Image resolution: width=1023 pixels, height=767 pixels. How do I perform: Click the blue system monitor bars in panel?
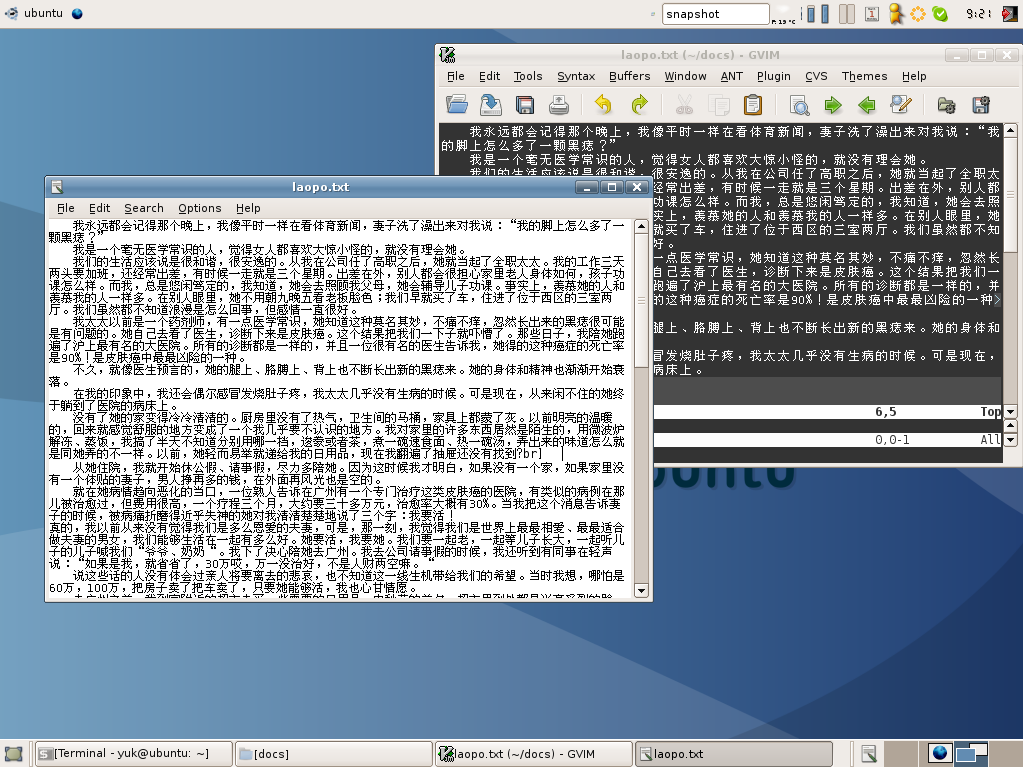(817, 14)
